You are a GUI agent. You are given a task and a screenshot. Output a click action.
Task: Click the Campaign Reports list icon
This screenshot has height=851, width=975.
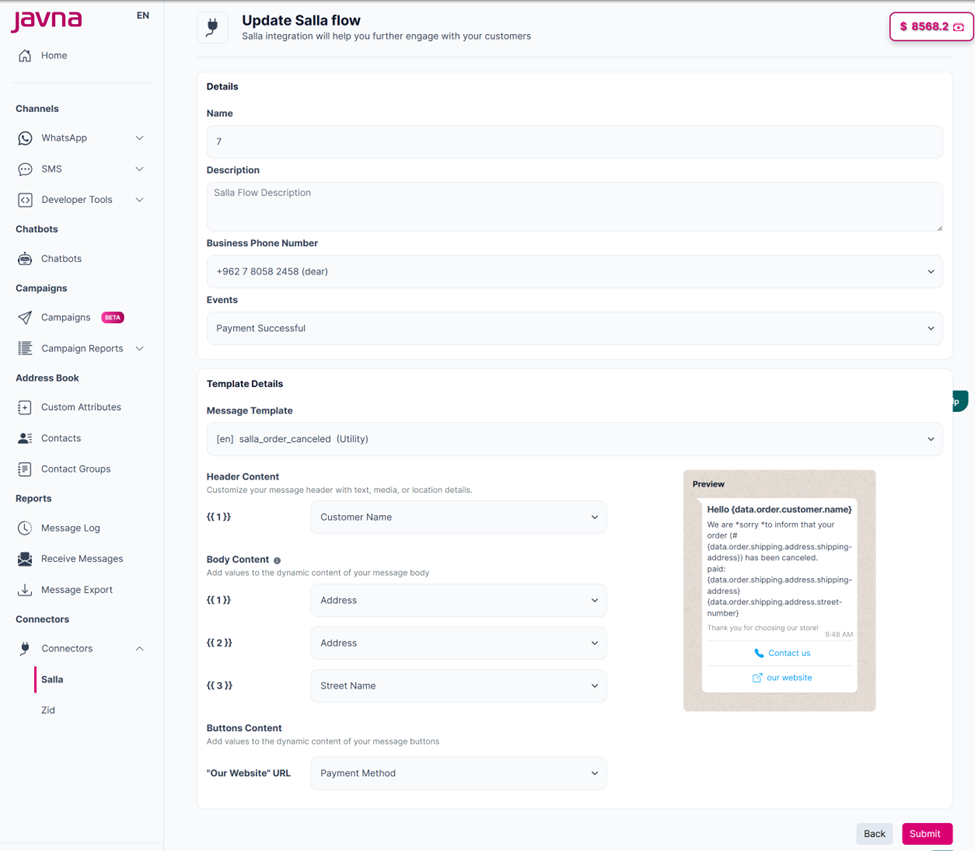[25, 348]
